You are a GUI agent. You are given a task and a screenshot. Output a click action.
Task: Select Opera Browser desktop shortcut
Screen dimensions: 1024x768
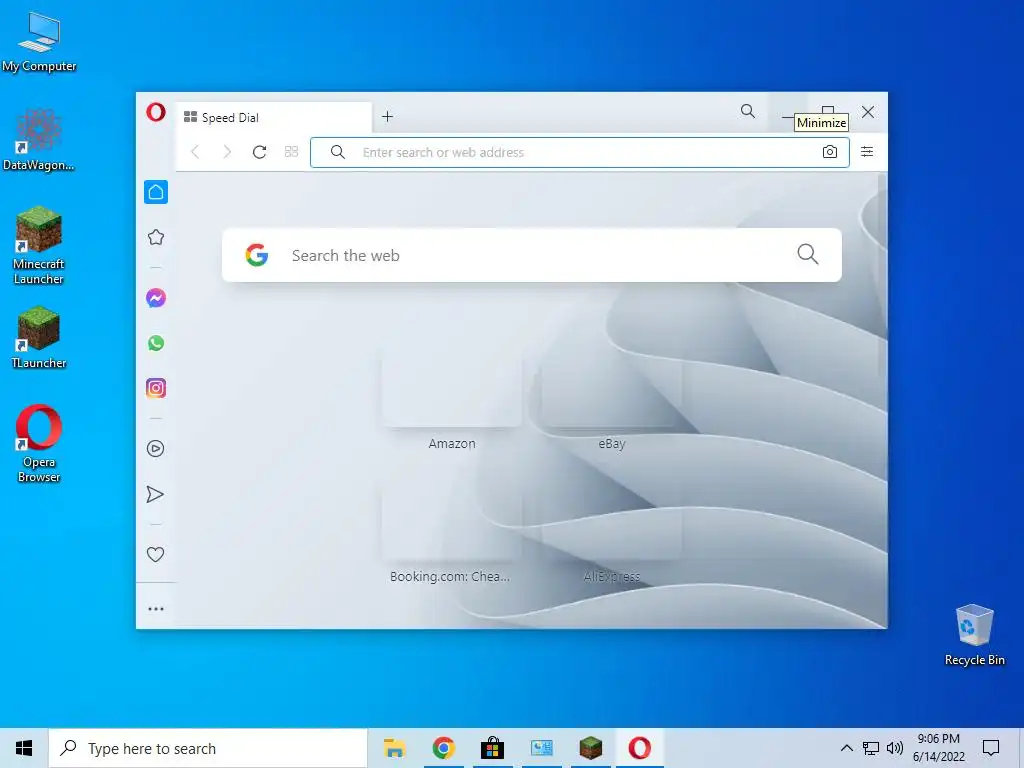tap(39, 444)
